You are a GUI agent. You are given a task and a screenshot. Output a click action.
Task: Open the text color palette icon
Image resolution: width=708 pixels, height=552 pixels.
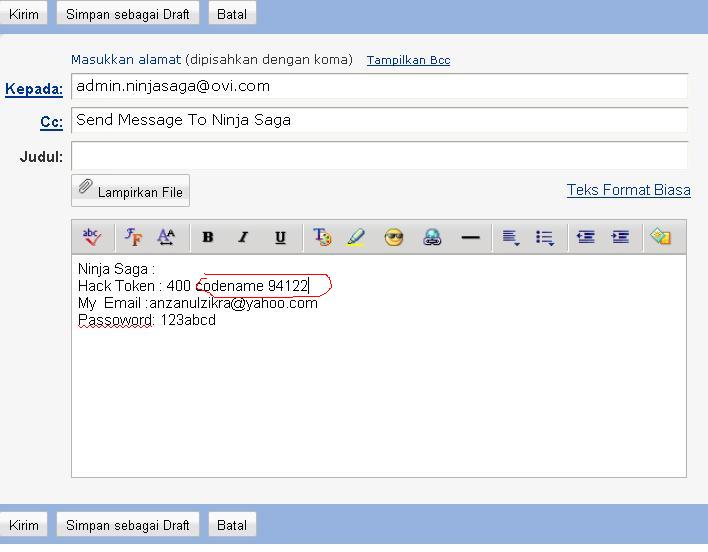[322, 237]
